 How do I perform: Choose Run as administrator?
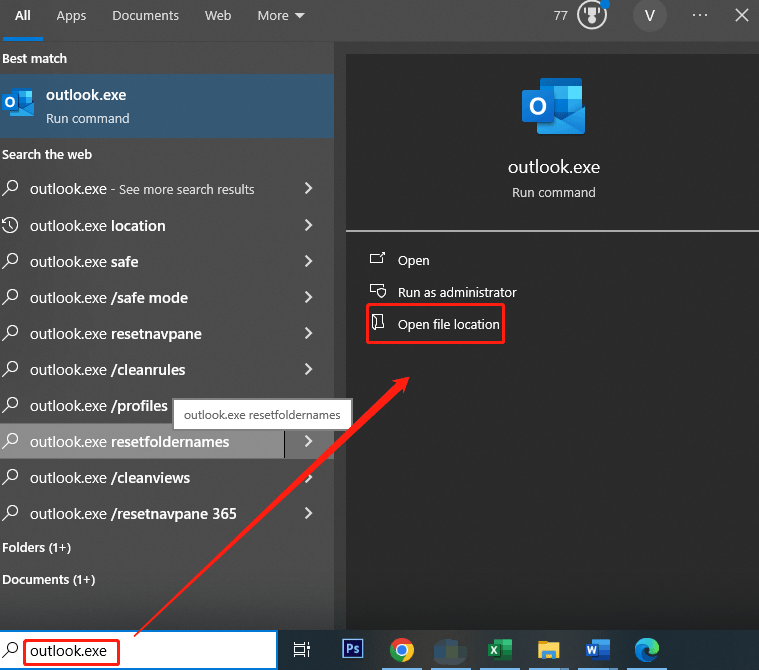457,292
